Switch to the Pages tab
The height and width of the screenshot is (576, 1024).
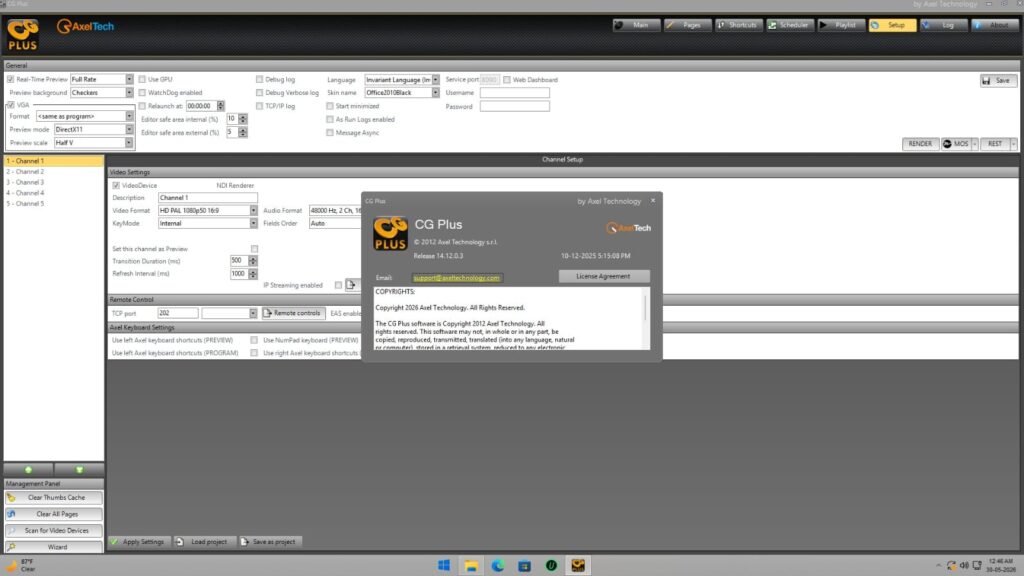click(687, 25)
